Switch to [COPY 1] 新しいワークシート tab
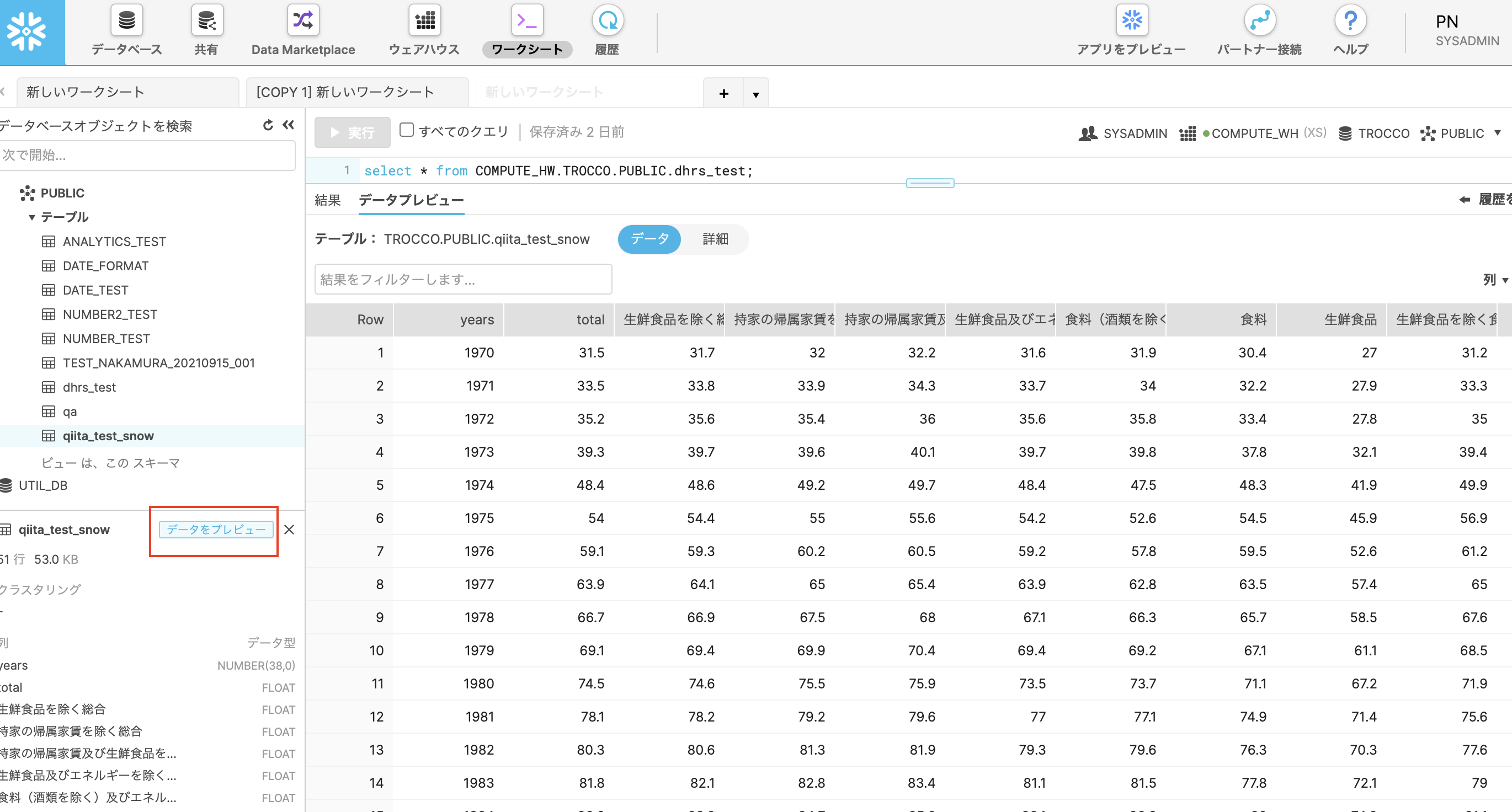The height and width of the screenshot is (812, 1512). point(357,93)
